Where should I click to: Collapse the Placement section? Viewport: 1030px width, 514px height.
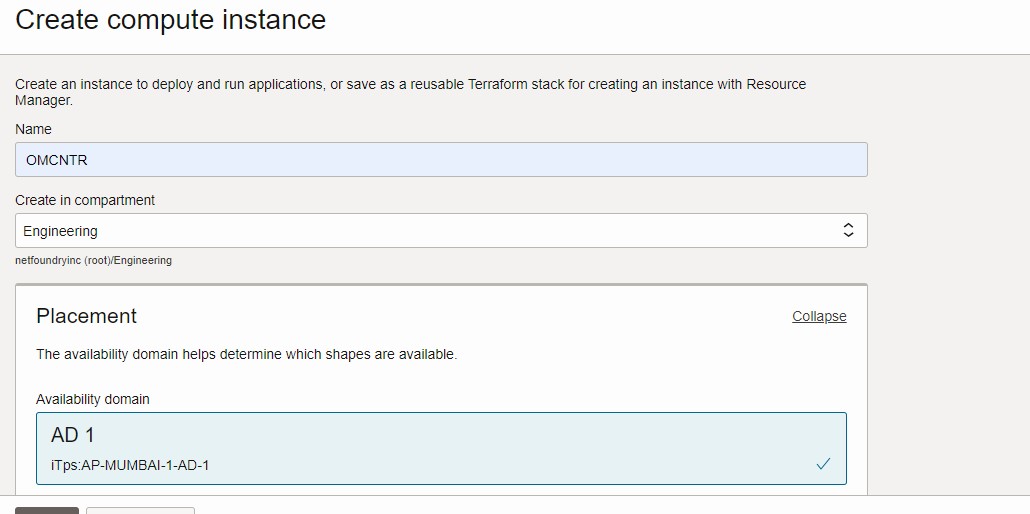point(819,316)
